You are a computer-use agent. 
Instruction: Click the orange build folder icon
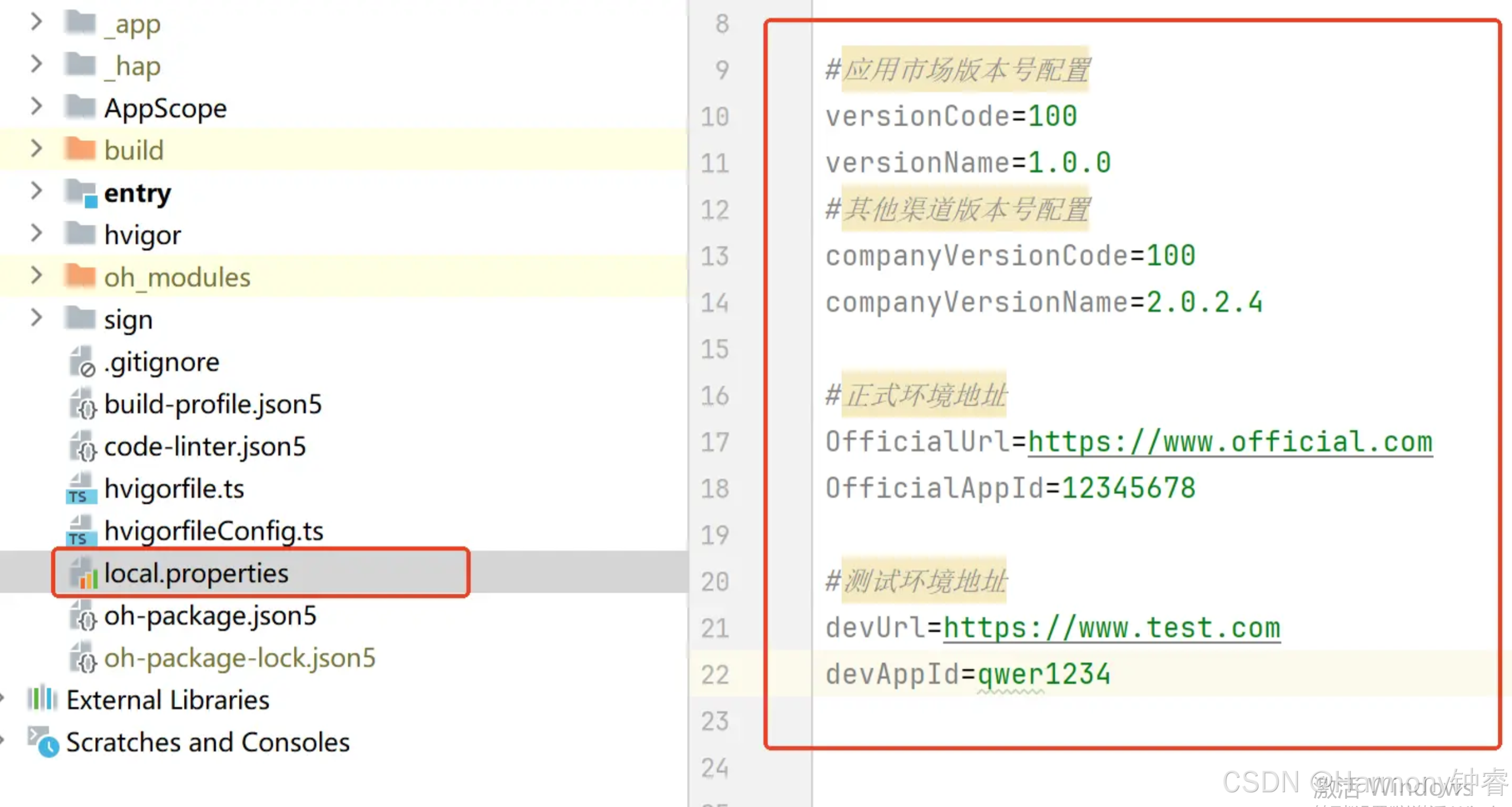pos(80,150)
